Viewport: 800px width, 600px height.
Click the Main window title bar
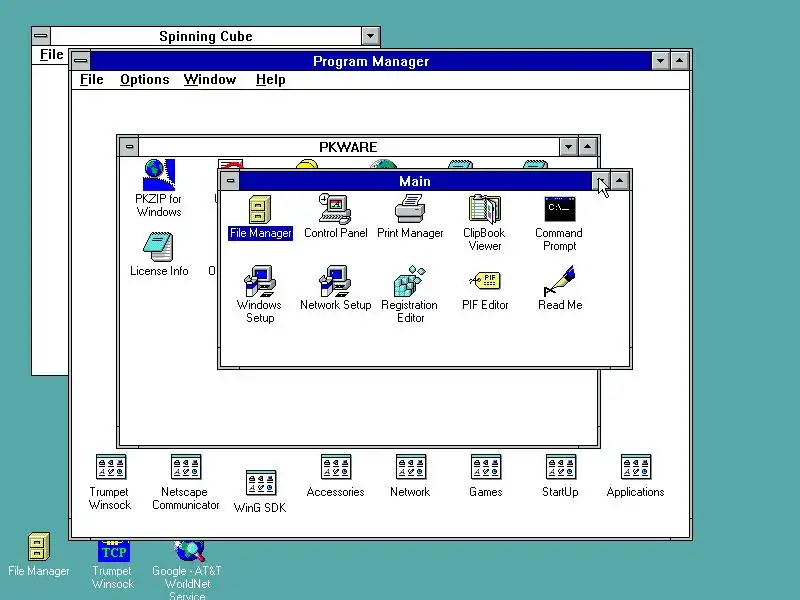click(415, 181)
